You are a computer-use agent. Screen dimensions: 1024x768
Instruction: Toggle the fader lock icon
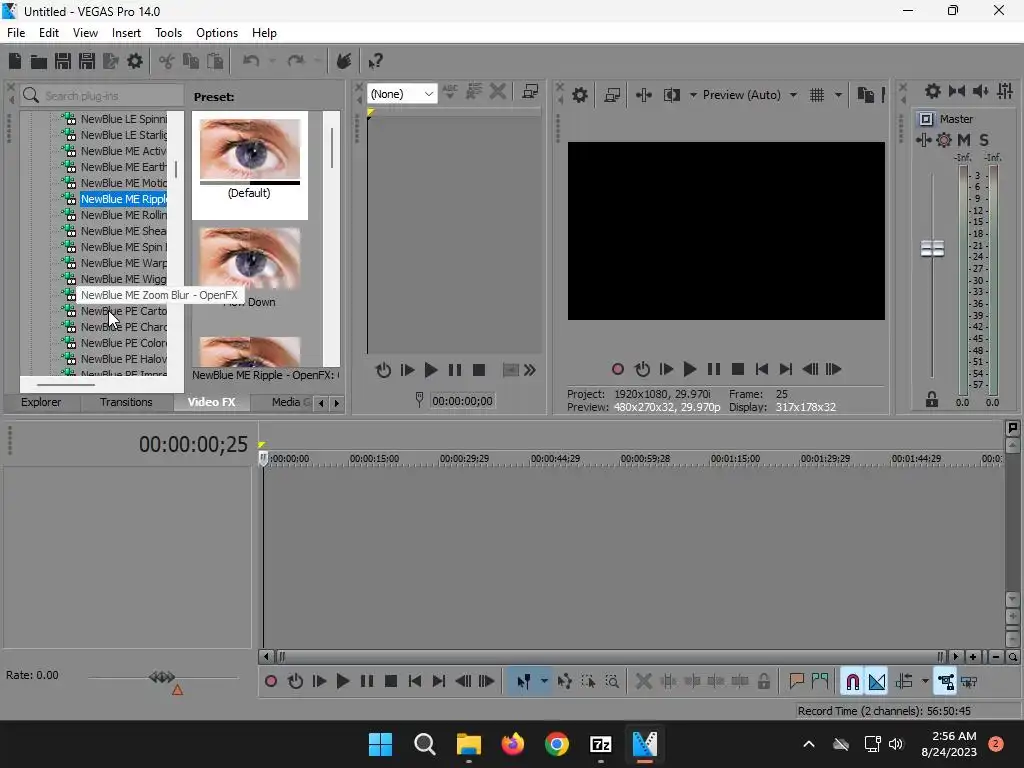click(932, 400)
